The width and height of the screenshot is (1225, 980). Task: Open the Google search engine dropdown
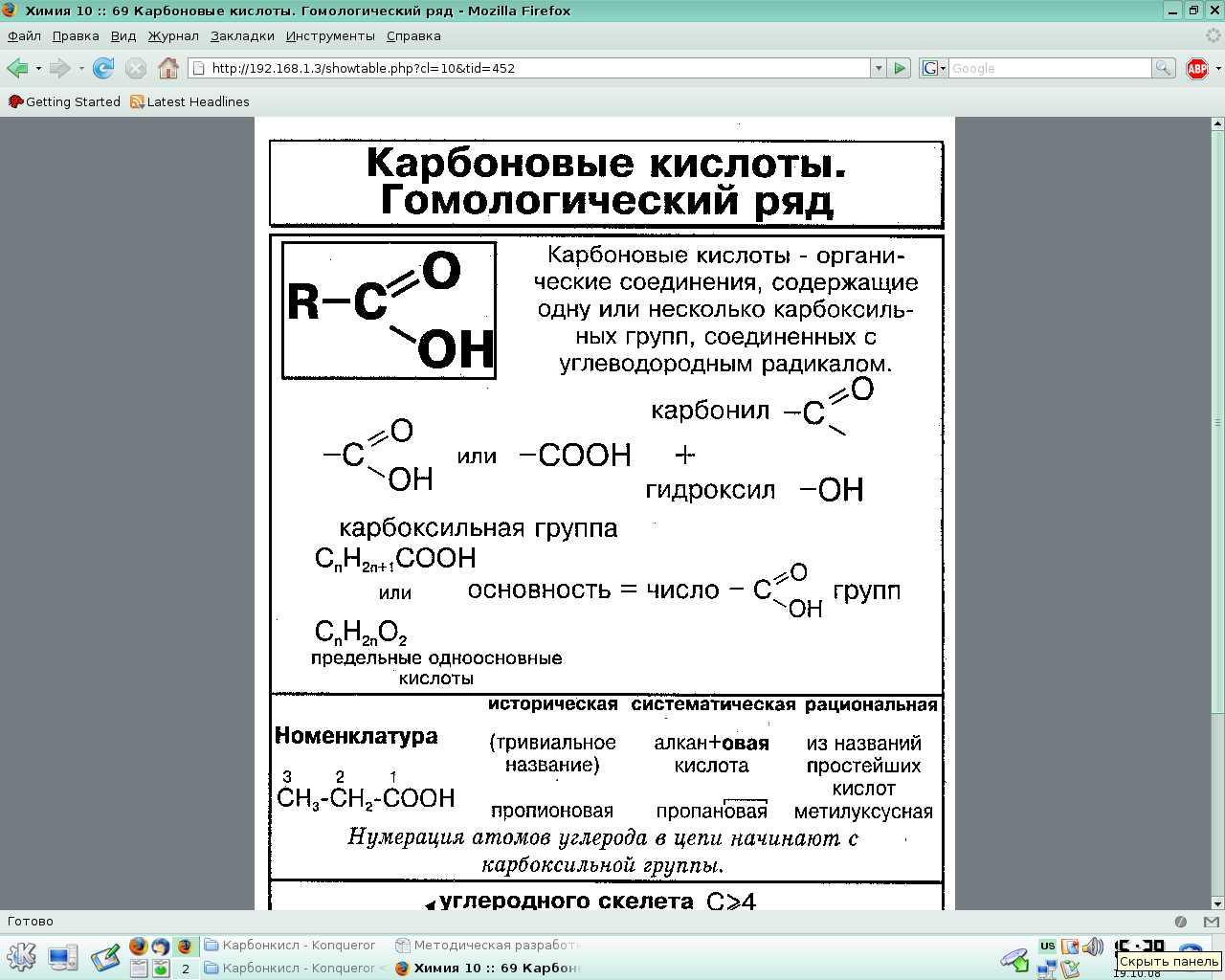tap(933, 68)
